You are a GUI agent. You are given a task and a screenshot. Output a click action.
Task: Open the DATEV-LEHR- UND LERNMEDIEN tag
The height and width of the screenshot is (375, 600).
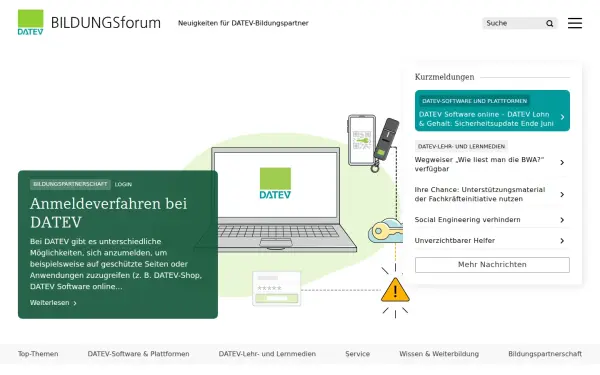pos(461,146)
